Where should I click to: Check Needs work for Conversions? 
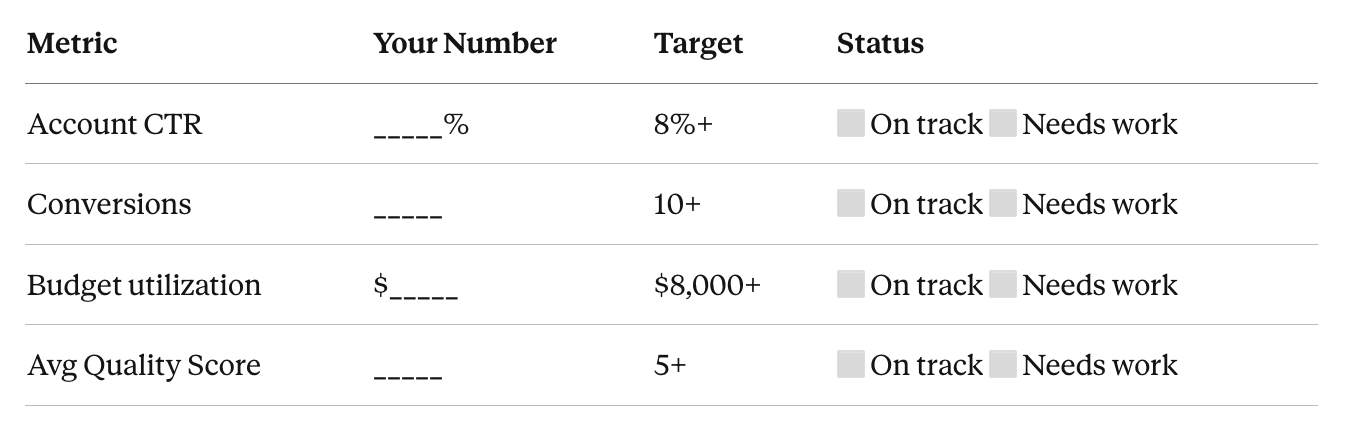click(x=1003, y=204)
